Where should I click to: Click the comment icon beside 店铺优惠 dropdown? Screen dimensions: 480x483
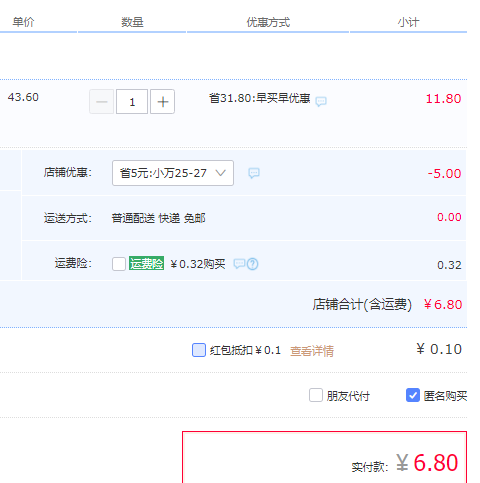254,173
